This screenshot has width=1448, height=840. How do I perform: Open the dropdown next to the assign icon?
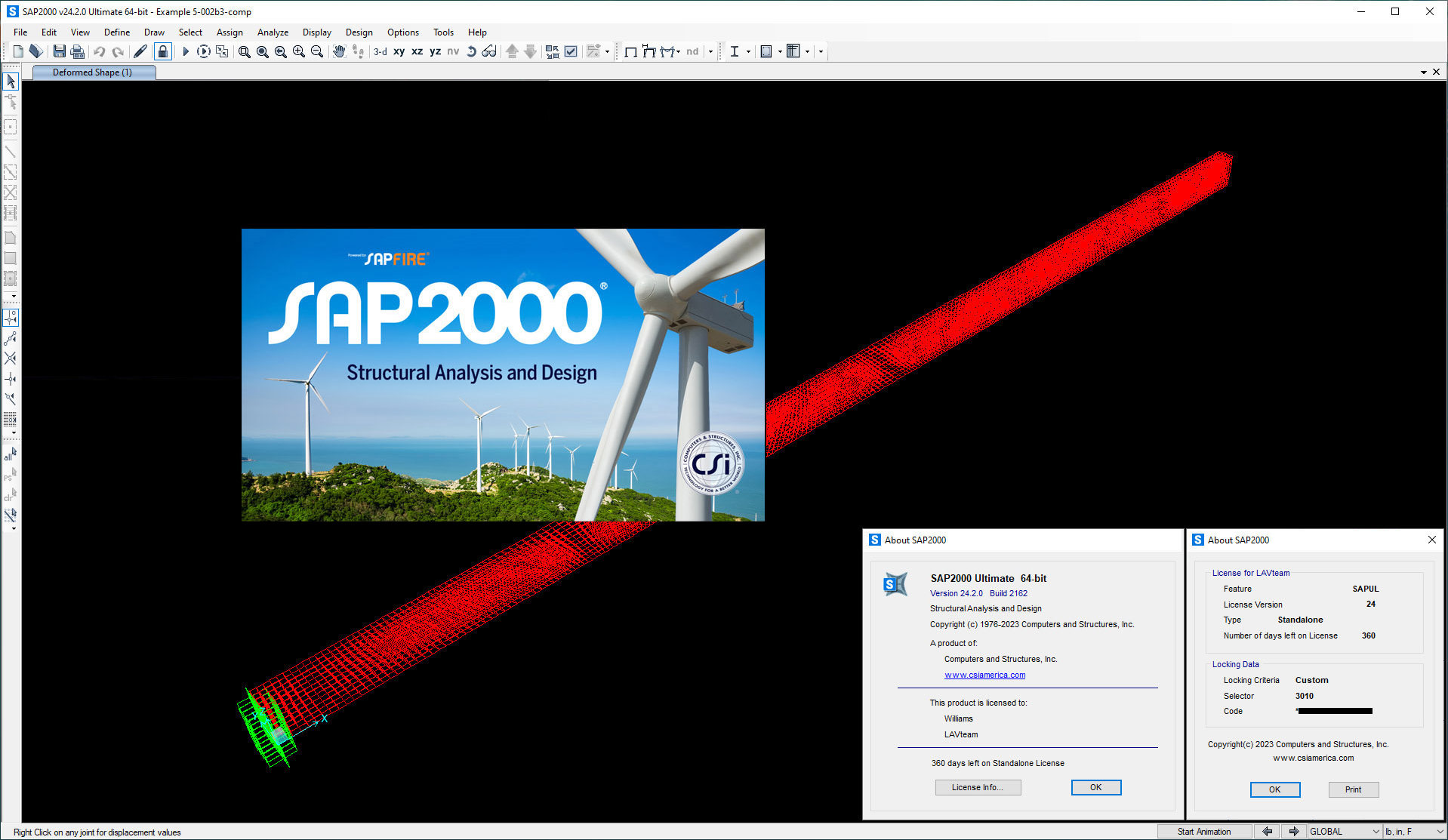click(x=607, y=52)
